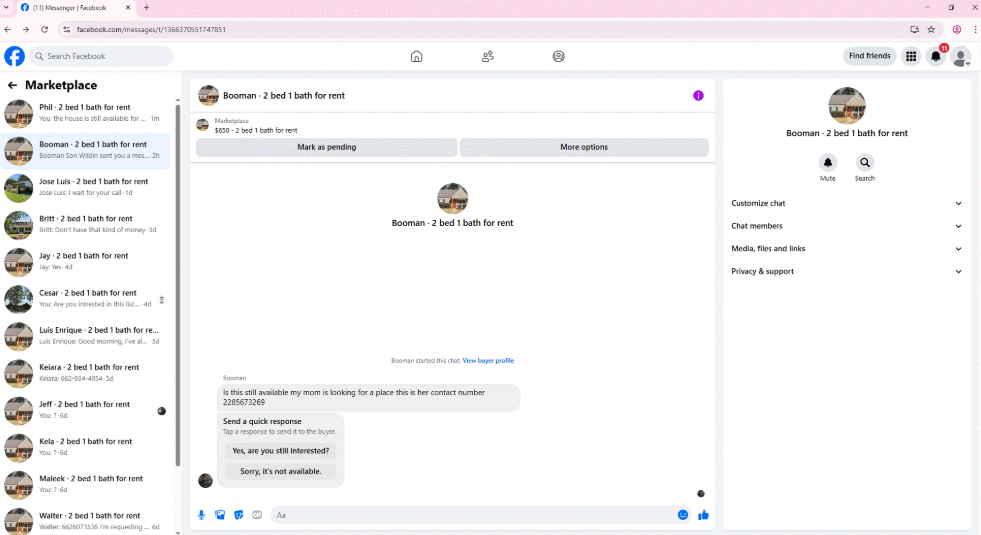Expand the Customize chat section

pyautogui.click(x=846, y=203)
